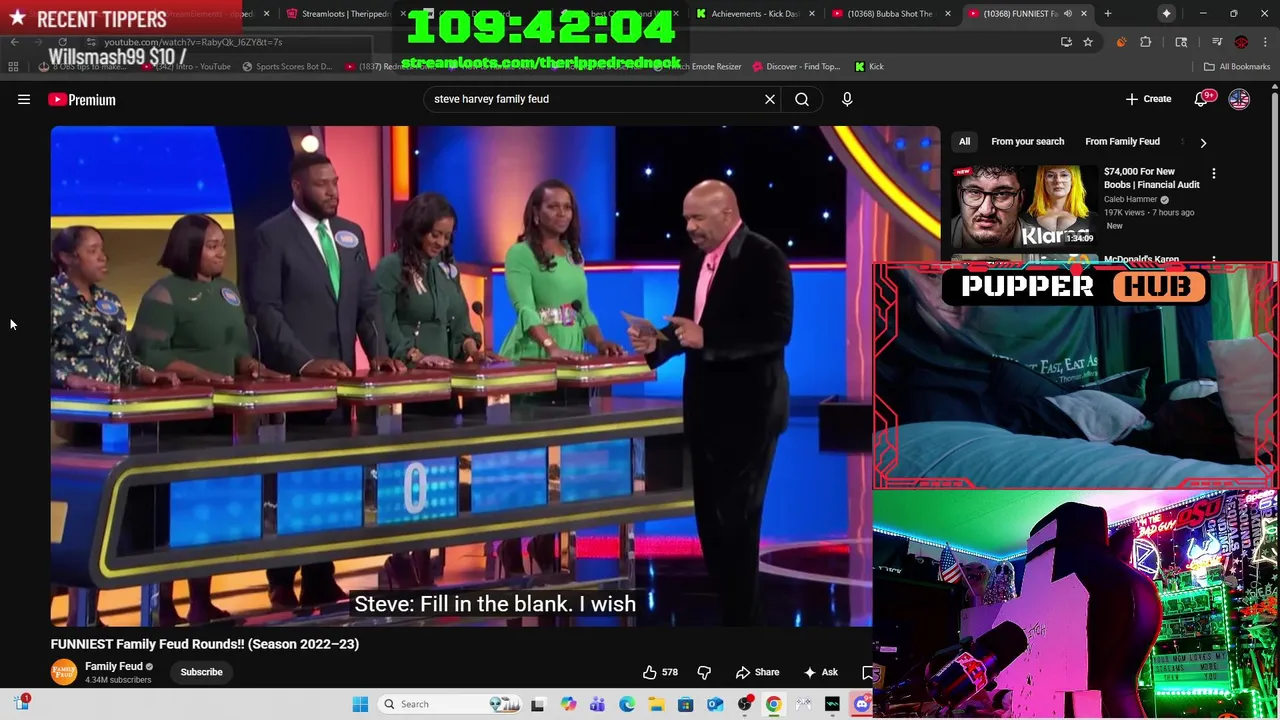Open the Family Feud channel avatar
This screenshot has width=1280, height=720.
[x=64, y=672]
